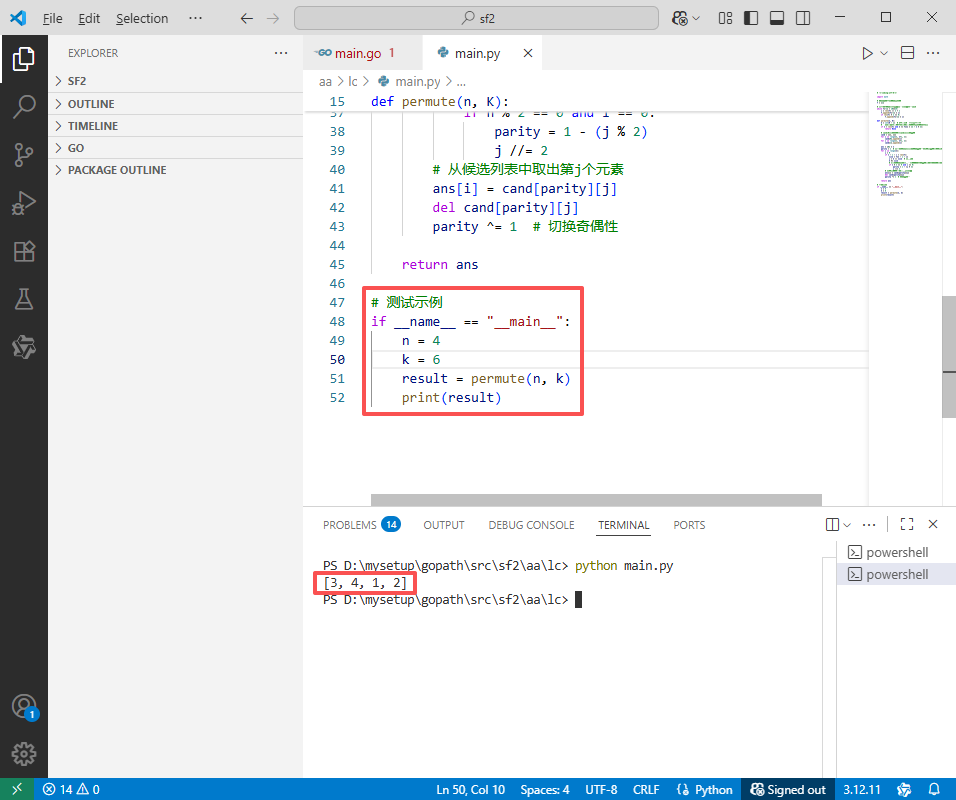The width and height of the screenshot is (956, 800).
Task: Open the run button dropdown arrow
Action: (883, 53)
